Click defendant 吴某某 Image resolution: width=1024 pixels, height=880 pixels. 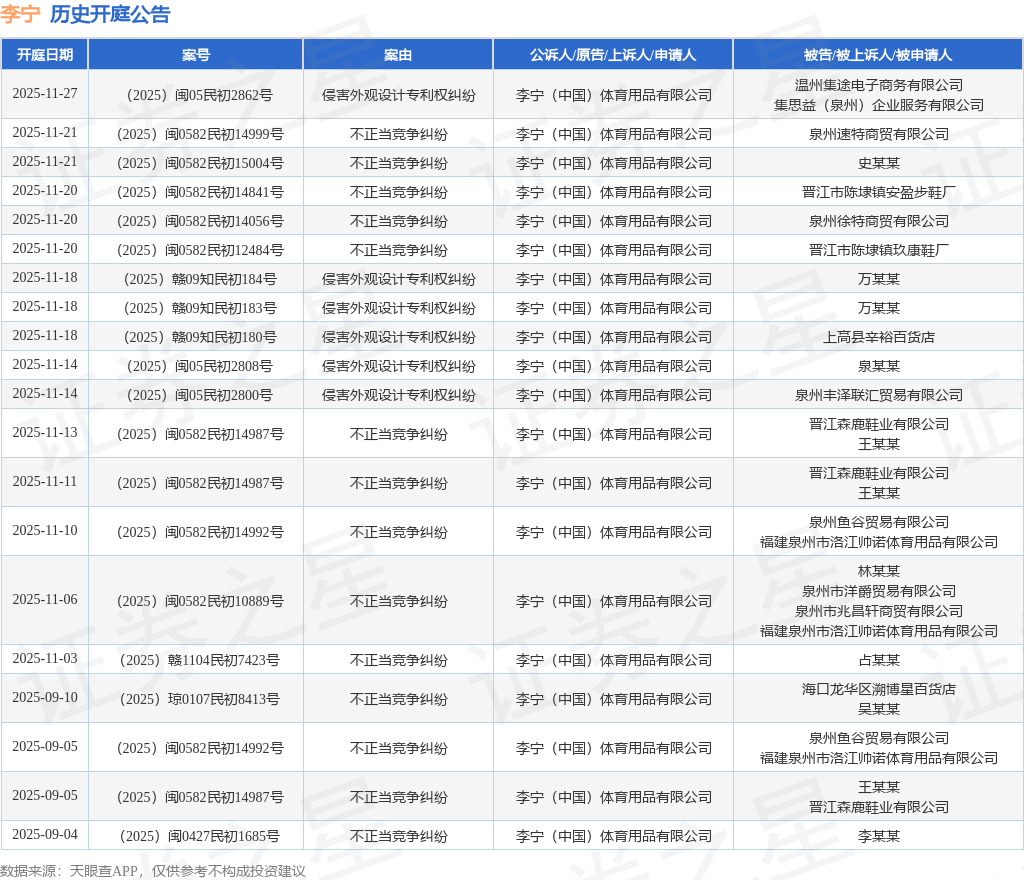click(x=878, y=710)
